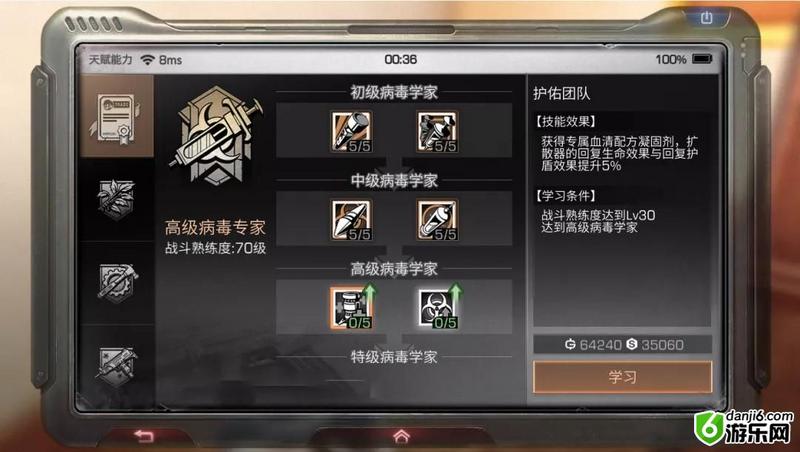This screenshot has width=800, height=452.
Task: Click the 高级病毒专家 title label
Action: click(x=215, y=228)
